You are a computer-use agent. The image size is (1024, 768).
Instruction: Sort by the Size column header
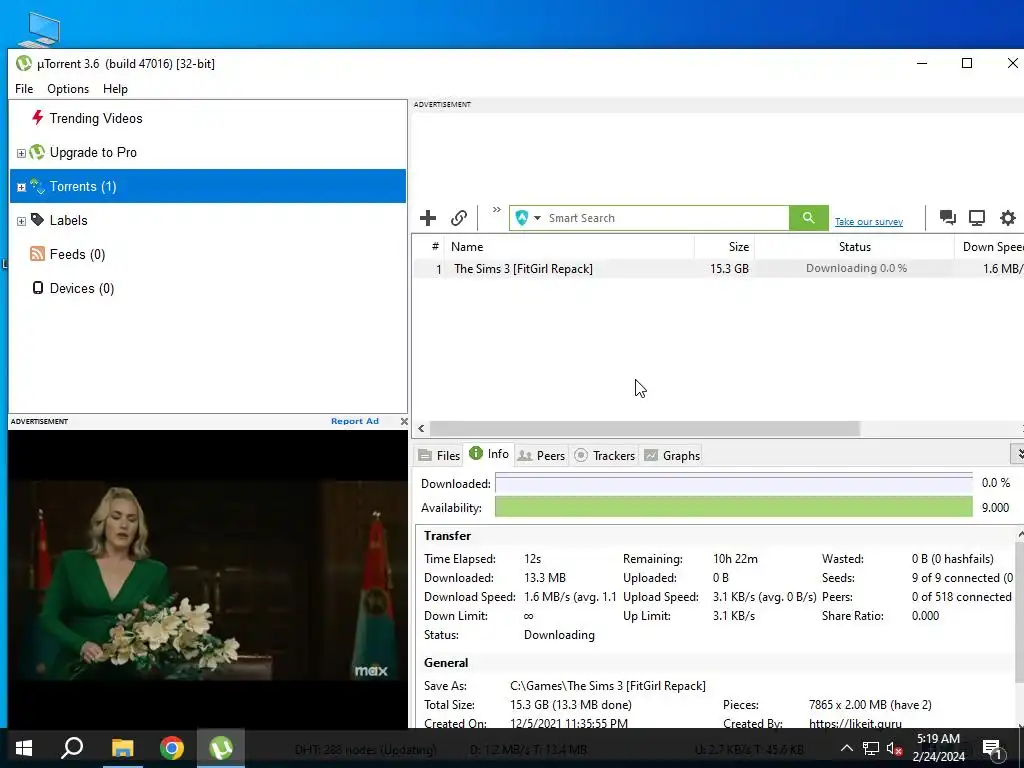point(724,247)
